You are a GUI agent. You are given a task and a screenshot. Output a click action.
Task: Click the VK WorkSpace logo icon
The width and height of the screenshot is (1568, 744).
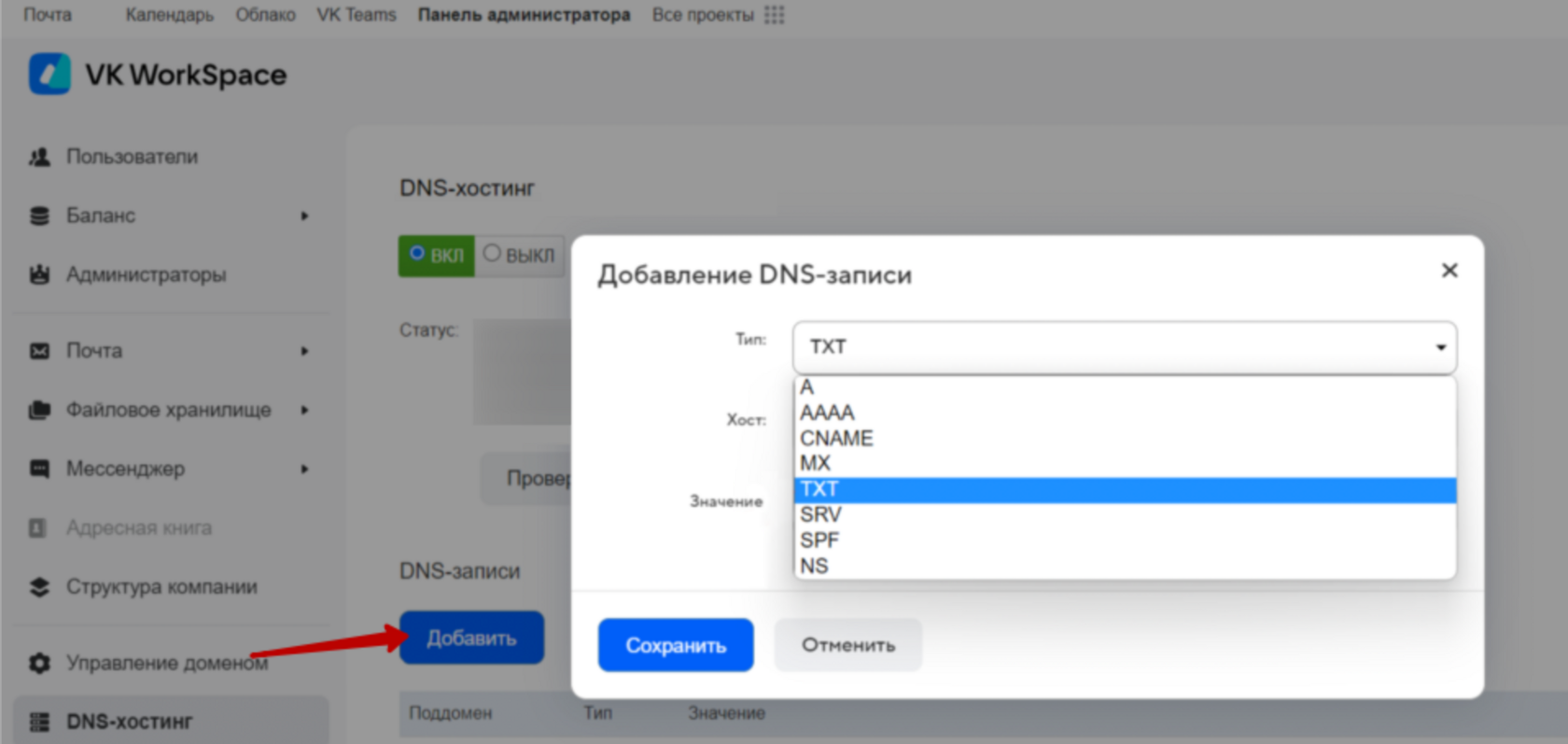[49, 74]
